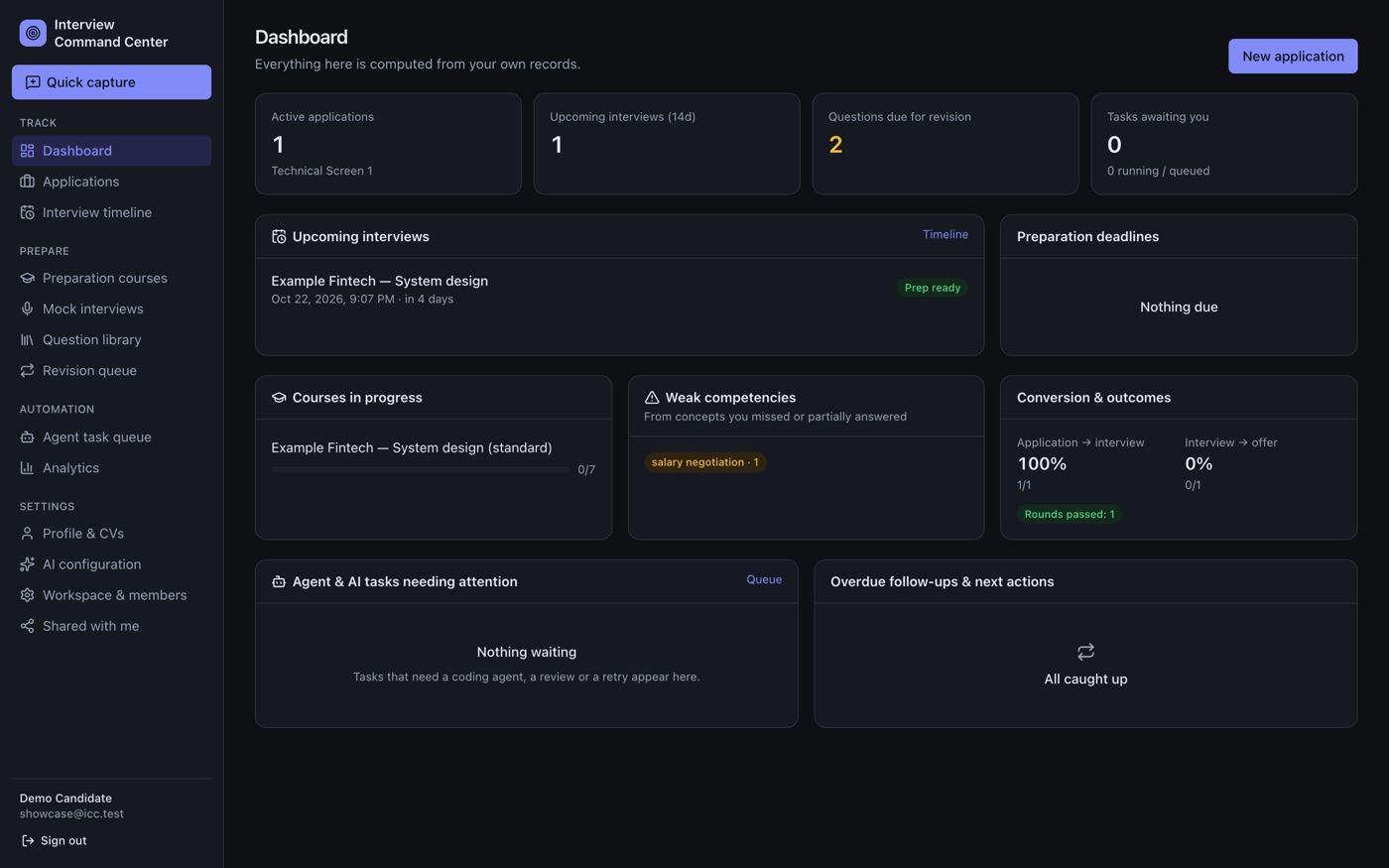The image size is (1389, 868).
Task: Click the Tasks awaiting you stat card
Action: [x=1224, y=144]
